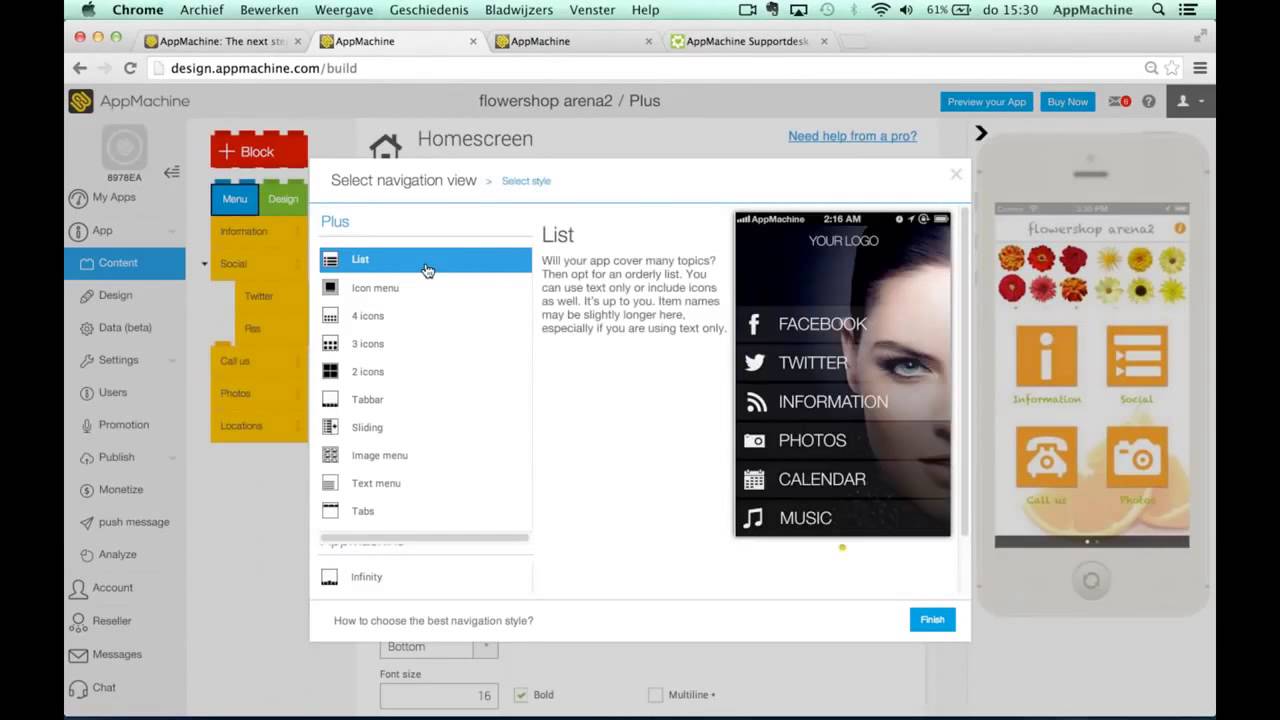Select the Sliding navigation icon
1280x720 pixels.
coord(330,427)
